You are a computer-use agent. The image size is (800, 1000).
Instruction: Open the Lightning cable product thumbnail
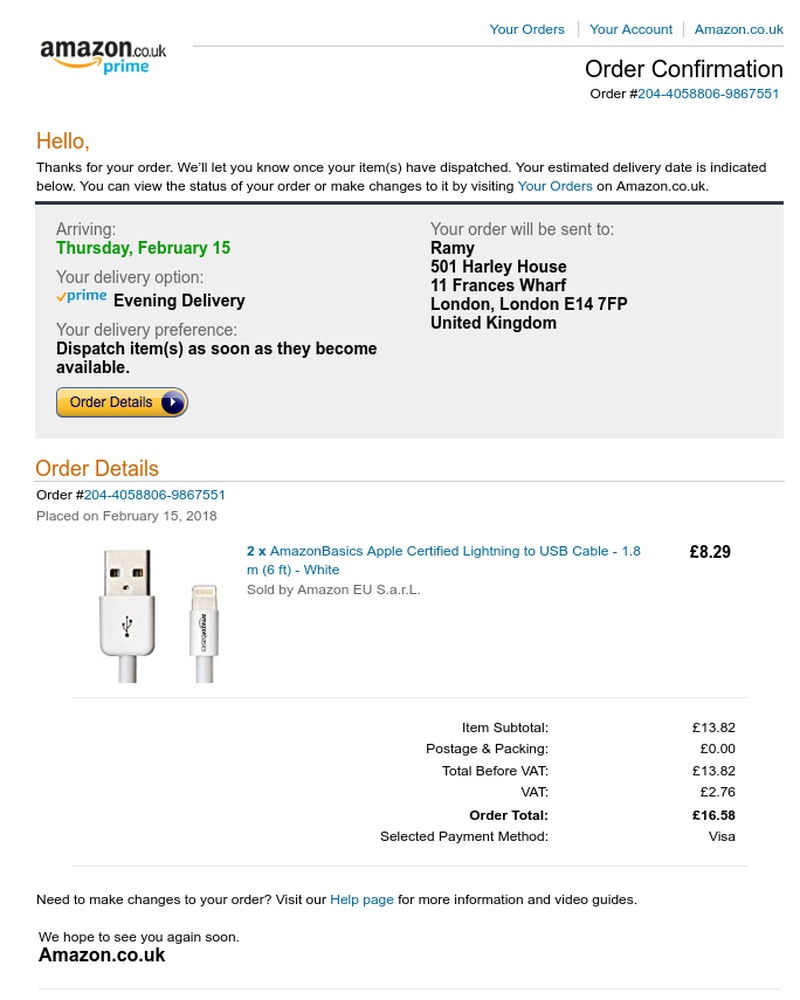click(155, 613)
